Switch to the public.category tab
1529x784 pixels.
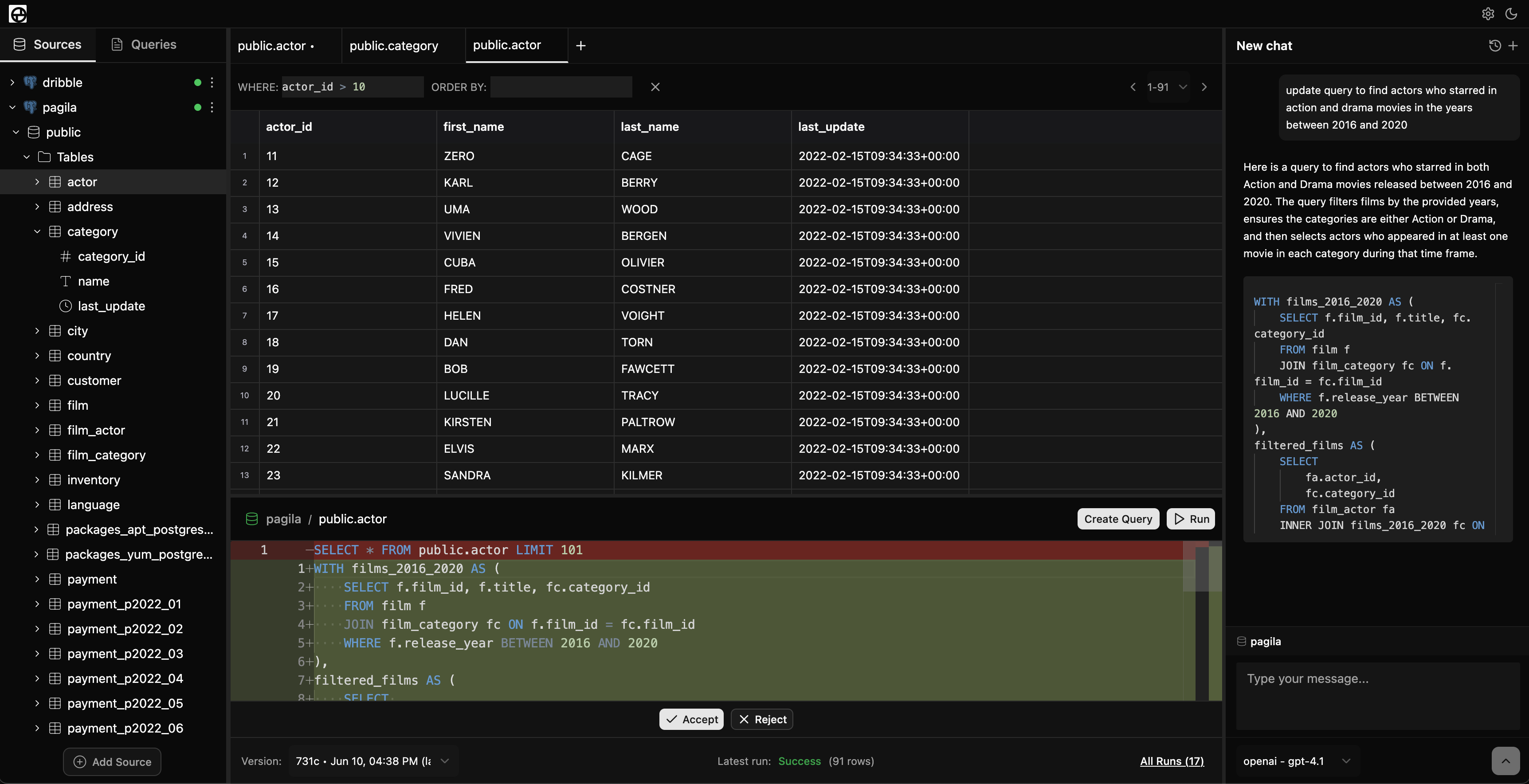coord(393,45)
